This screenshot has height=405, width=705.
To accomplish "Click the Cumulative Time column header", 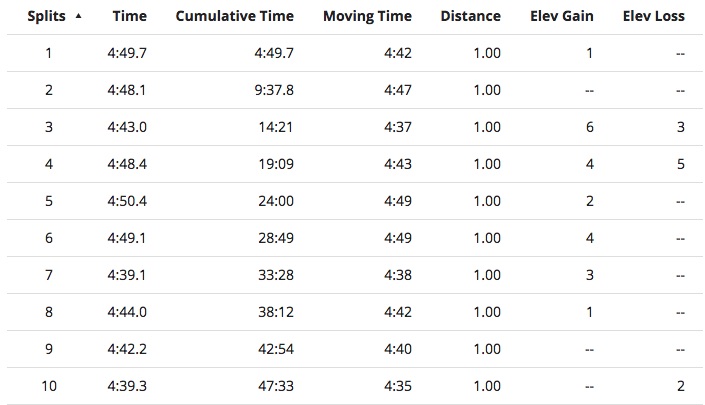I will point(234,17).
